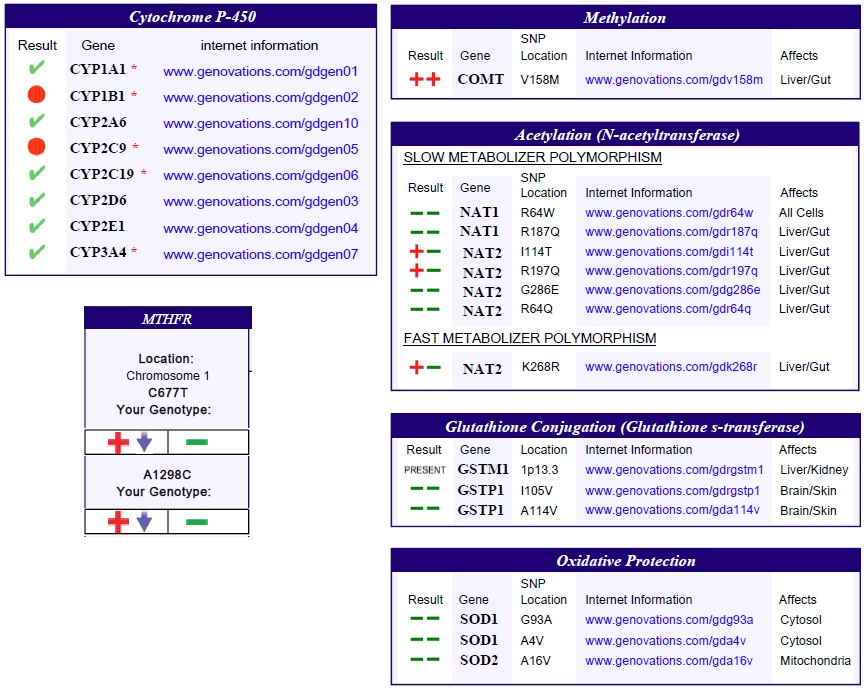The height and width of the screenshot is (692, 867).
Task: Click the plus-minus result for NAT2 R197Q
Action: 425,271
